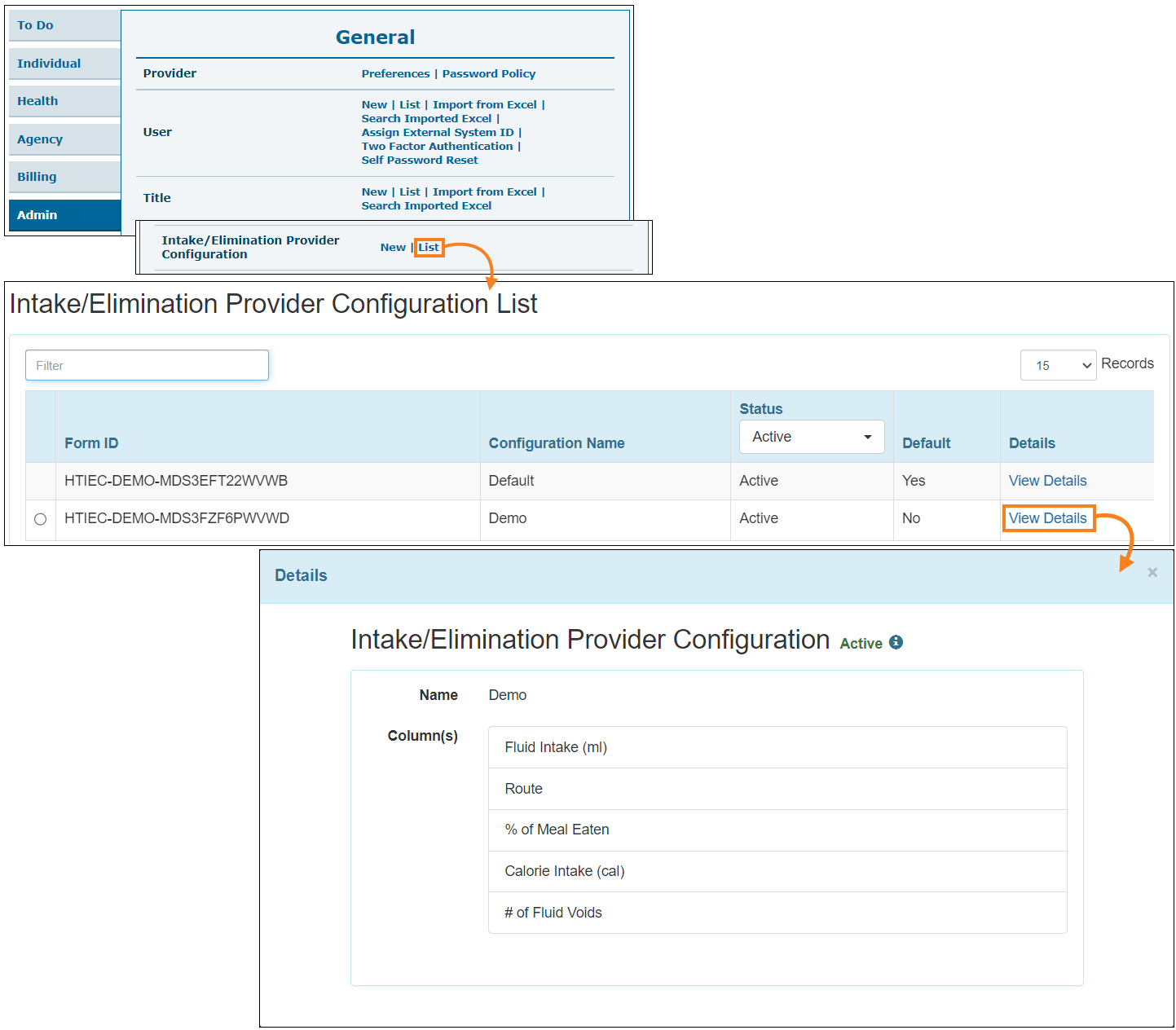Click form ID HTIEC-DEMO-MDS3FZF6PWVWD
Screen dimensions: 1176x1030
[177, 518]
